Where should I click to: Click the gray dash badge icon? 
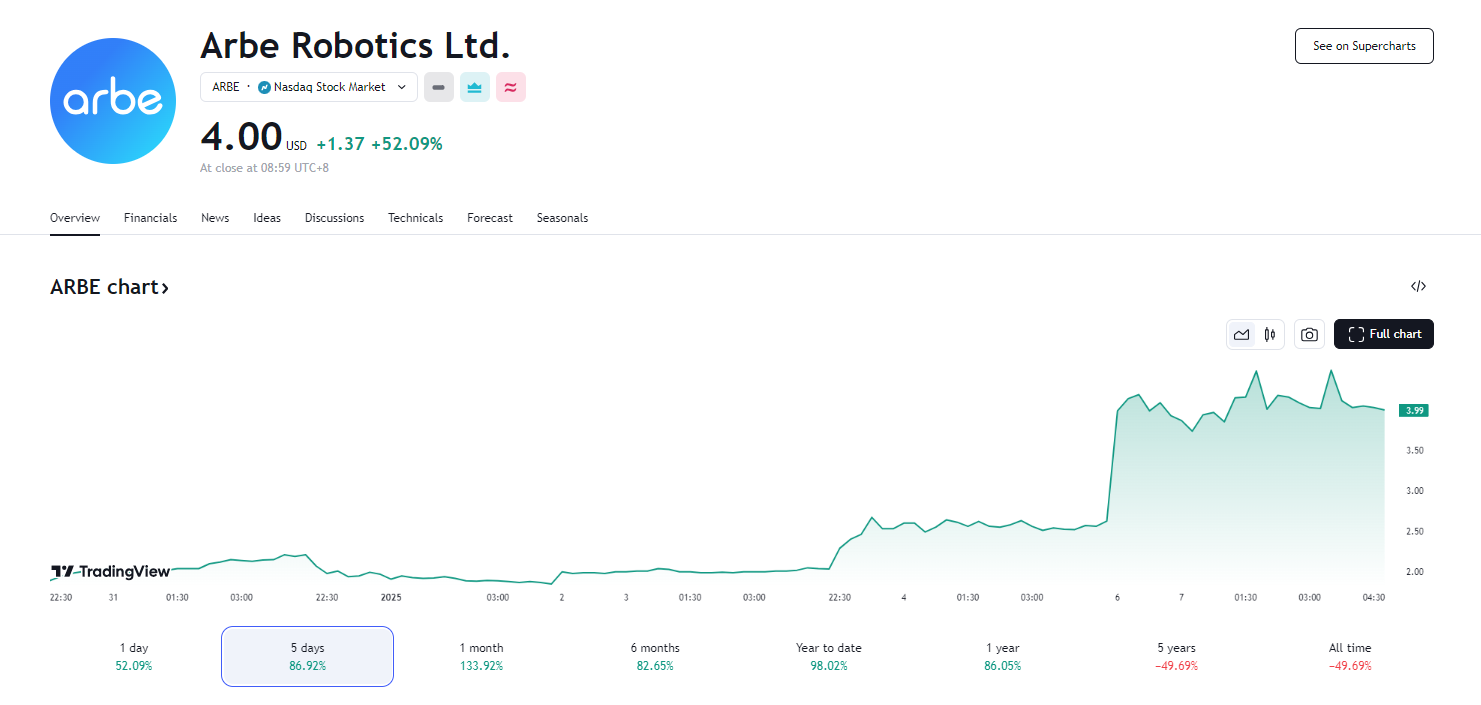tap(439, 87)
